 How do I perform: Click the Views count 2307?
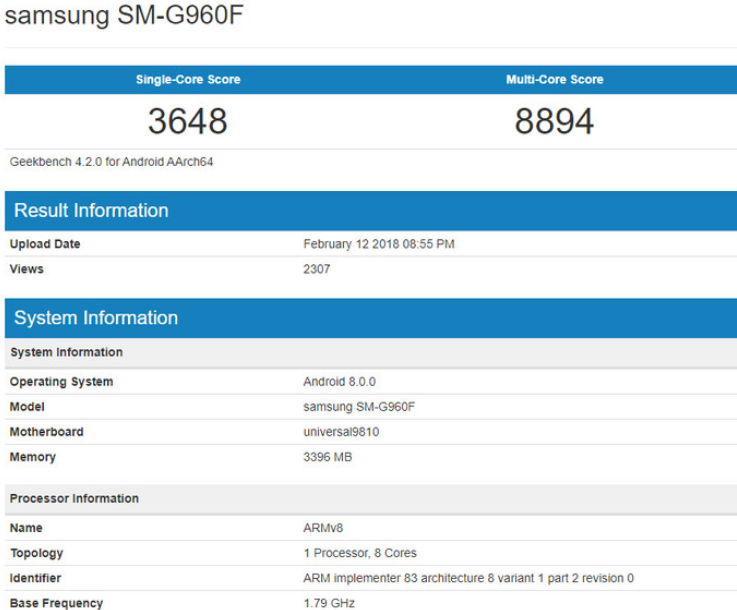(x=317, y=269)
